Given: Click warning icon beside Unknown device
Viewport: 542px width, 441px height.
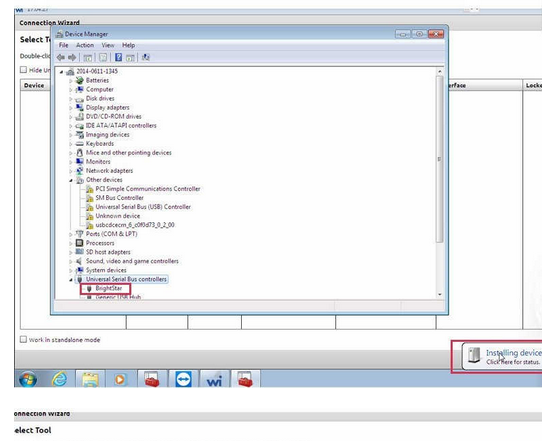Looking at the screenshot, I should 90,216.
